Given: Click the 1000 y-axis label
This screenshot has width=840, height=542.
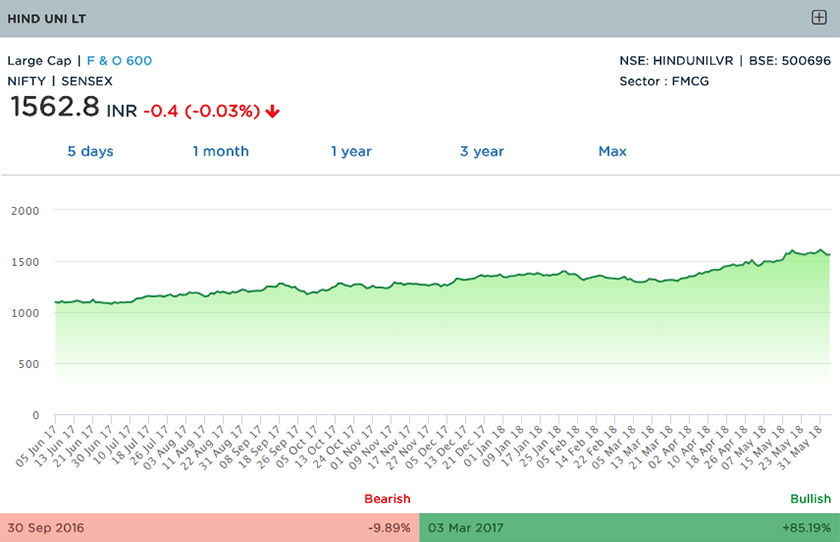Looking at the screenshot, I should (25, 313).
